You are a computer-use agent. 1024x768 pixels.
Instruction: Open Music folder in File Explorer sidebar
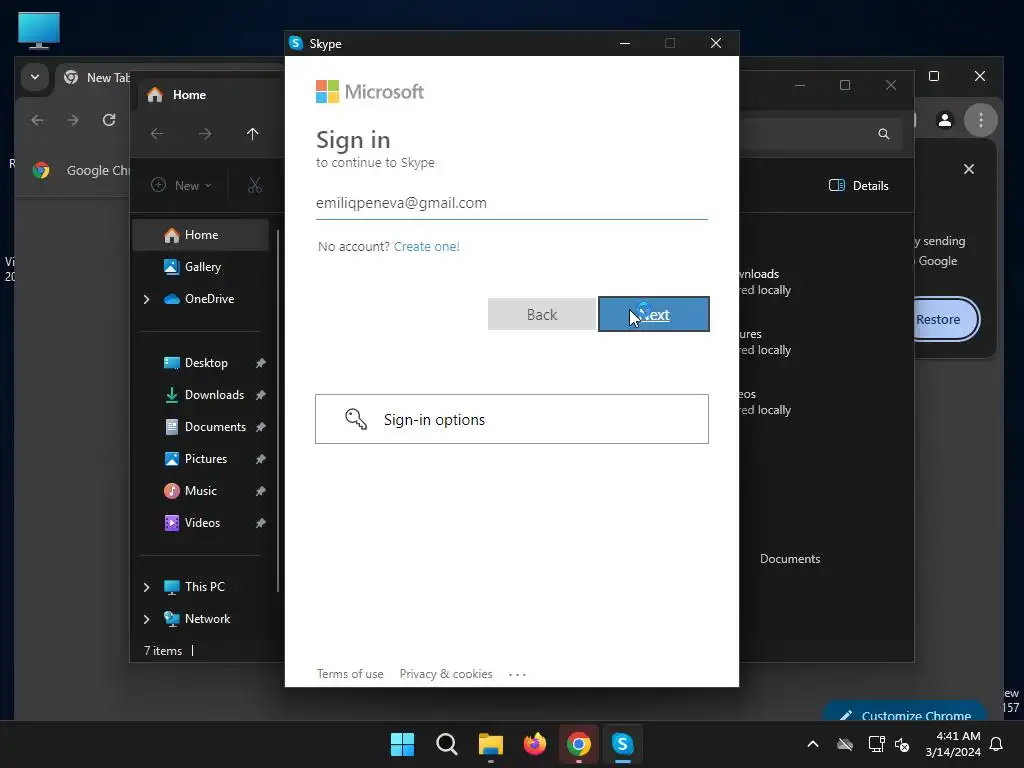(200, 490)
